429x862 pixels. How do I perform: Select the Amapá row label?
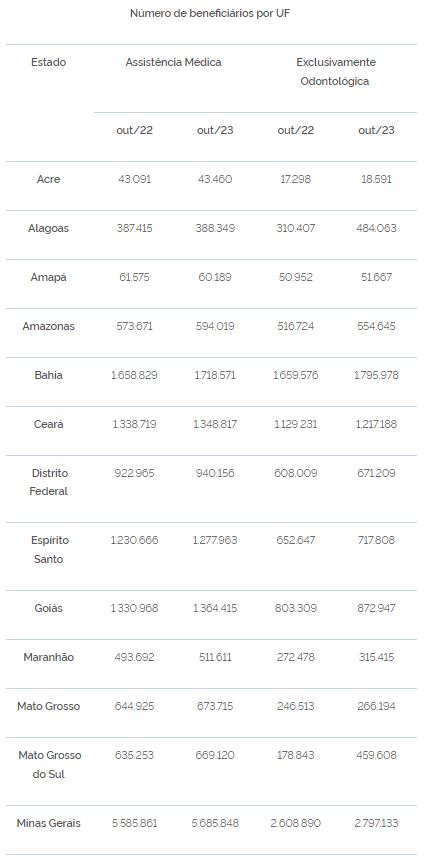(48, 277)
